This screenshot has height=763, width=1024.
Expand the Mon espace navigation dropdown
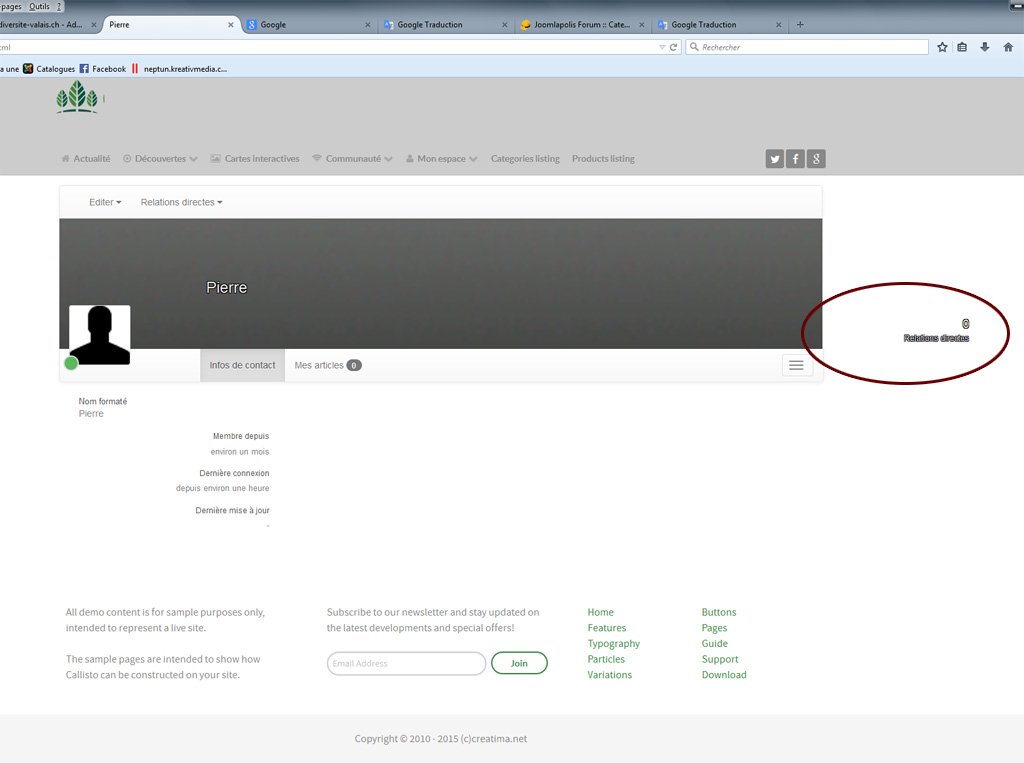point(441,159)
